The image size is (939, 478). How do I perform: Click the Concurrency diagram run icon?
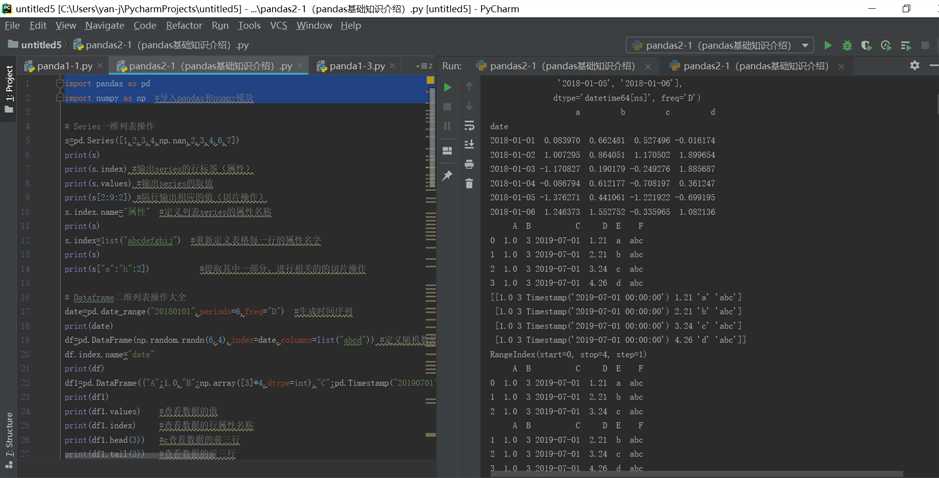[905, 45]
